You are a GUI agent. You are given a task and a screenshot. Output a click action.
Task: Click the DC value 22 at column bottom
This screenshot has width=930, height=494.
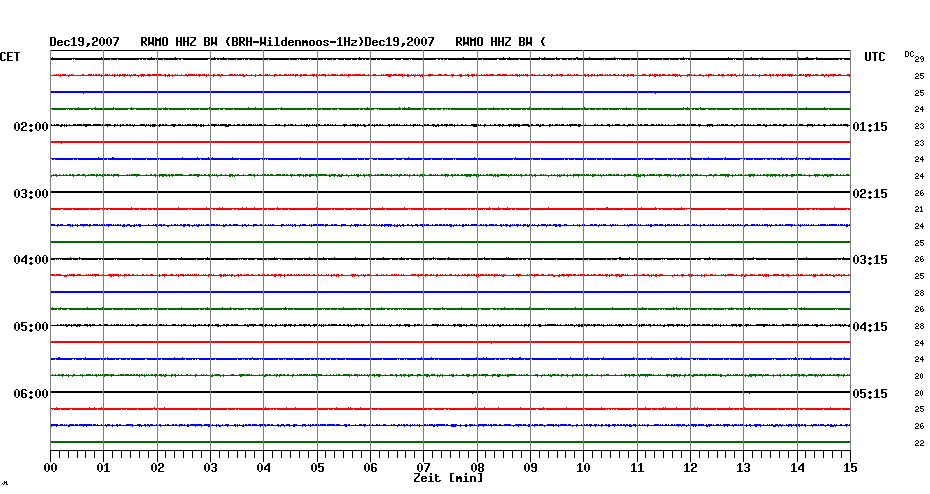[919, 443]
